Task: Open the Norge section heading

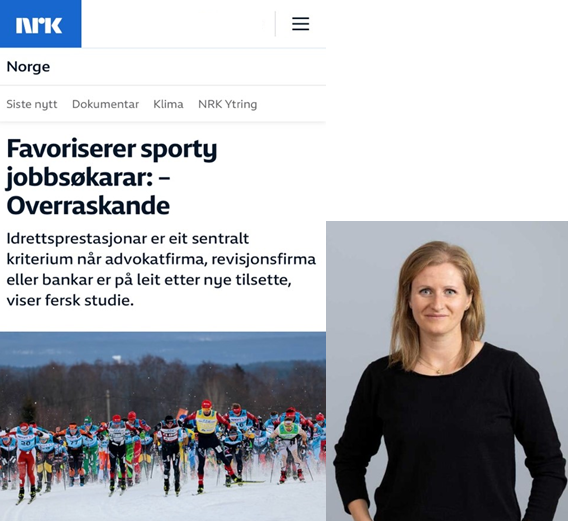Action: (x=28, y=67)
